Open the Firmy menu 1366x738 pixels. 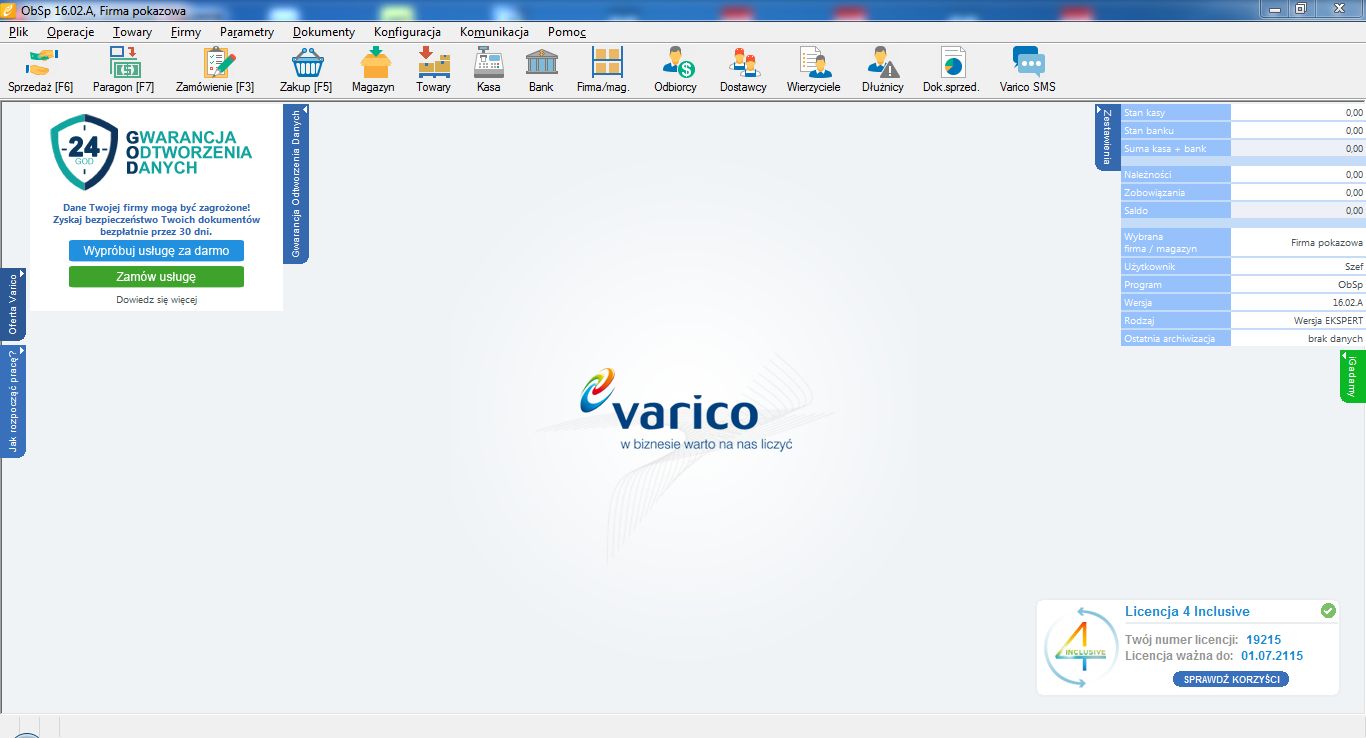186,32
